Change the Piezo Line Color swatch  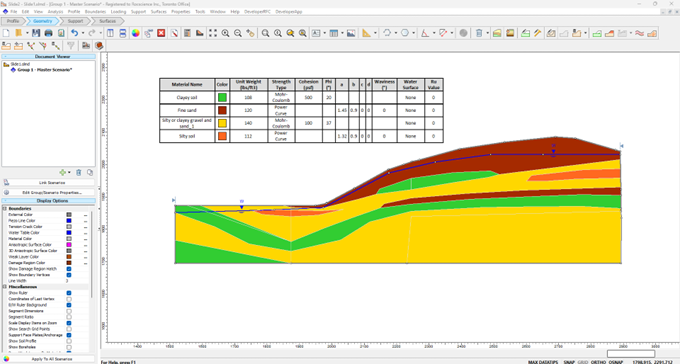[69, 221]
